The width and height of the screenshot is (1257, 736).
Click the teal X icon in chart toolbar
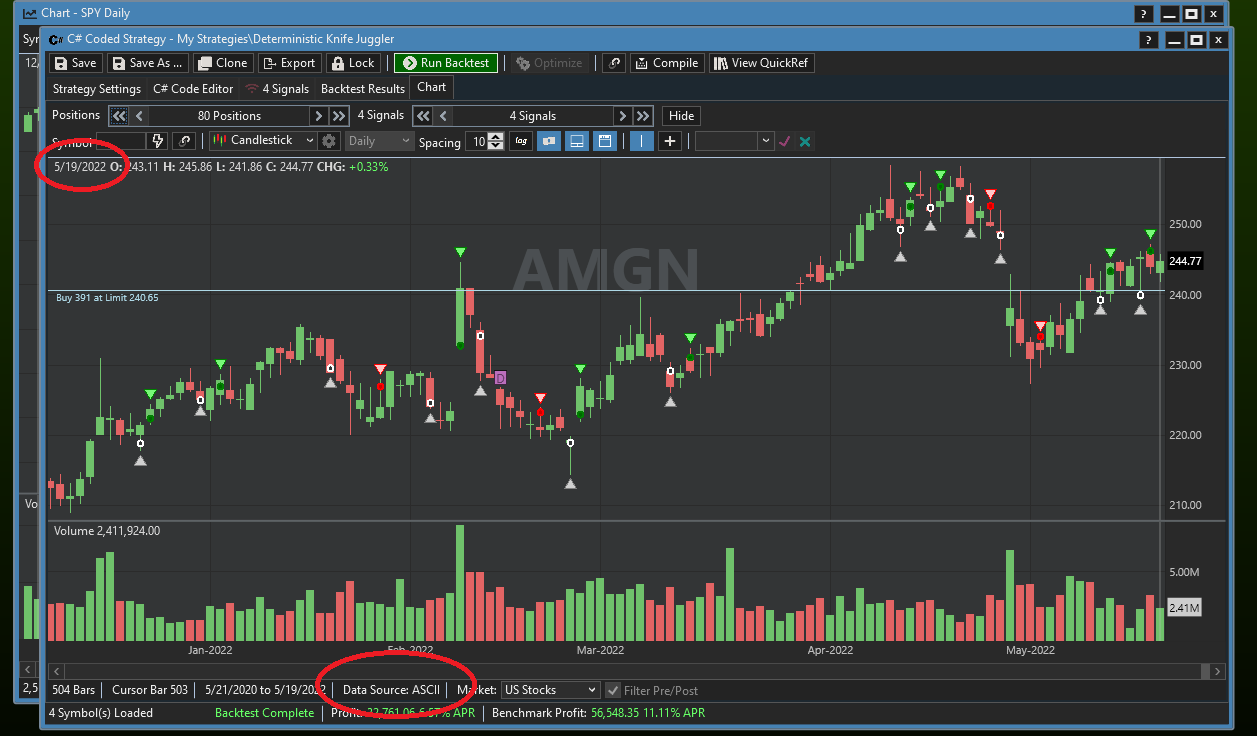pos(805,142)
